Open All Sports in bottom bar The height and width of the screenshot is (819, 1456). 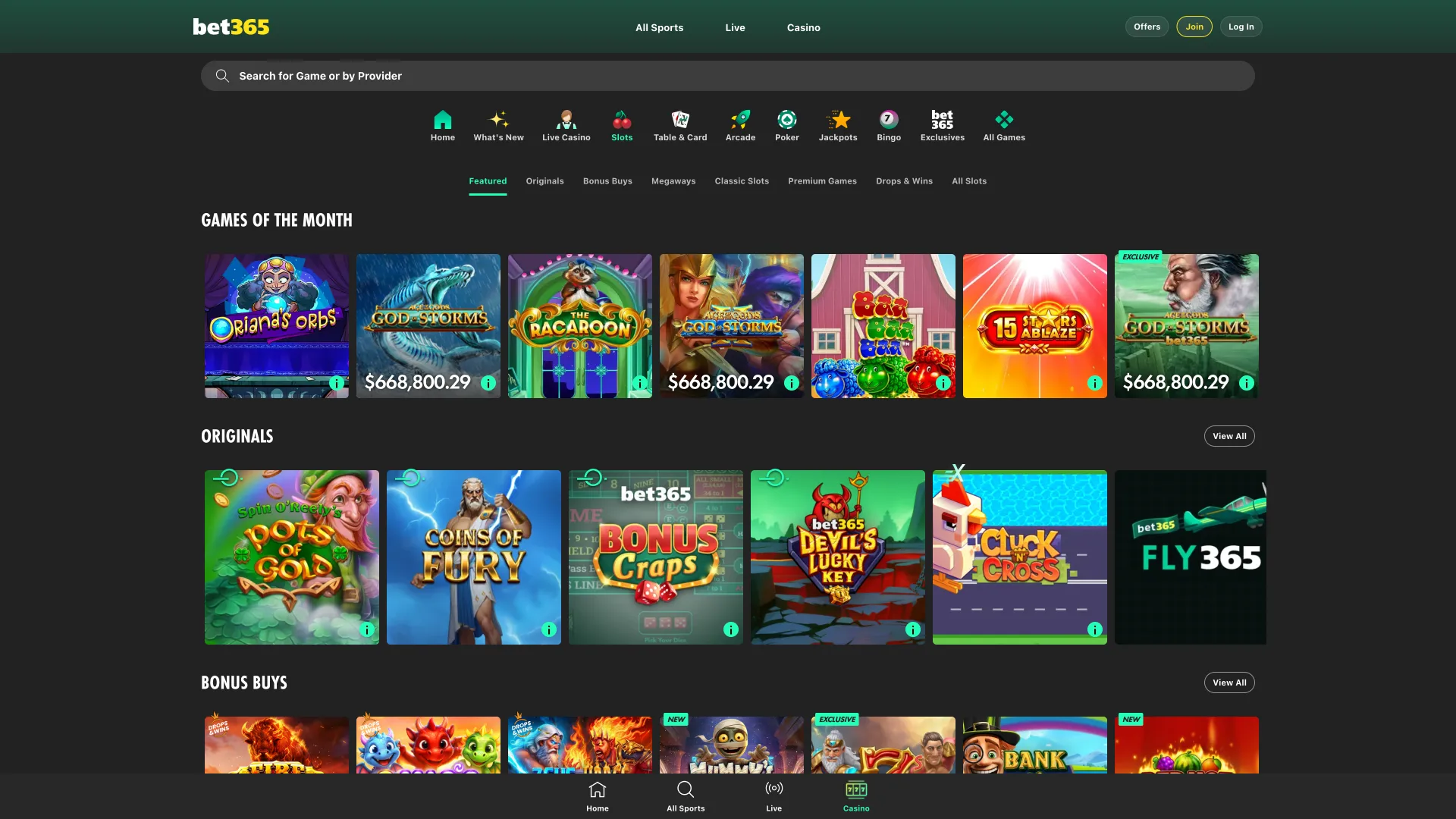coord(686,796)
